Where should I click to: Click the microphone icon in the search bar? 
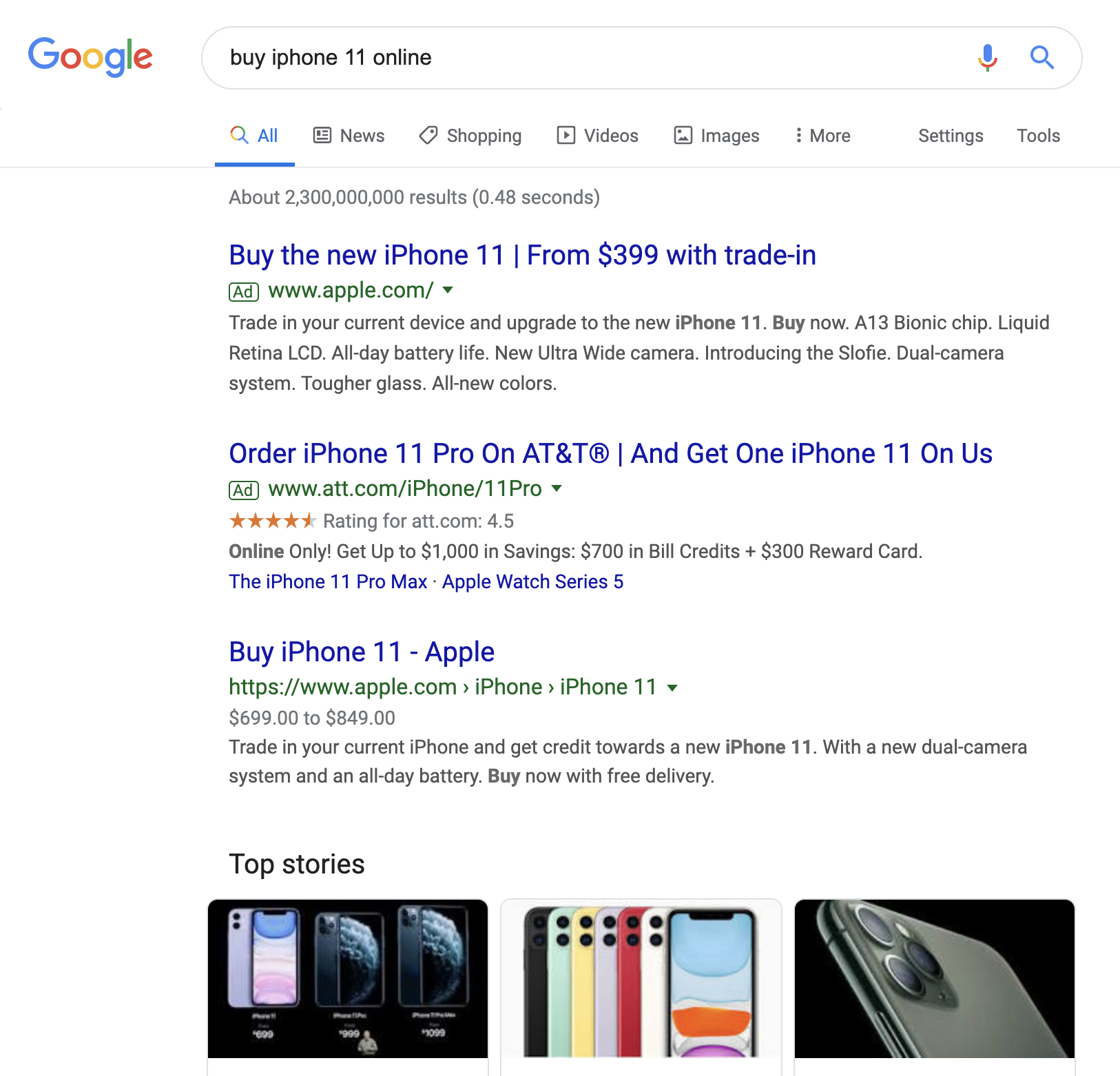[986, 58]
